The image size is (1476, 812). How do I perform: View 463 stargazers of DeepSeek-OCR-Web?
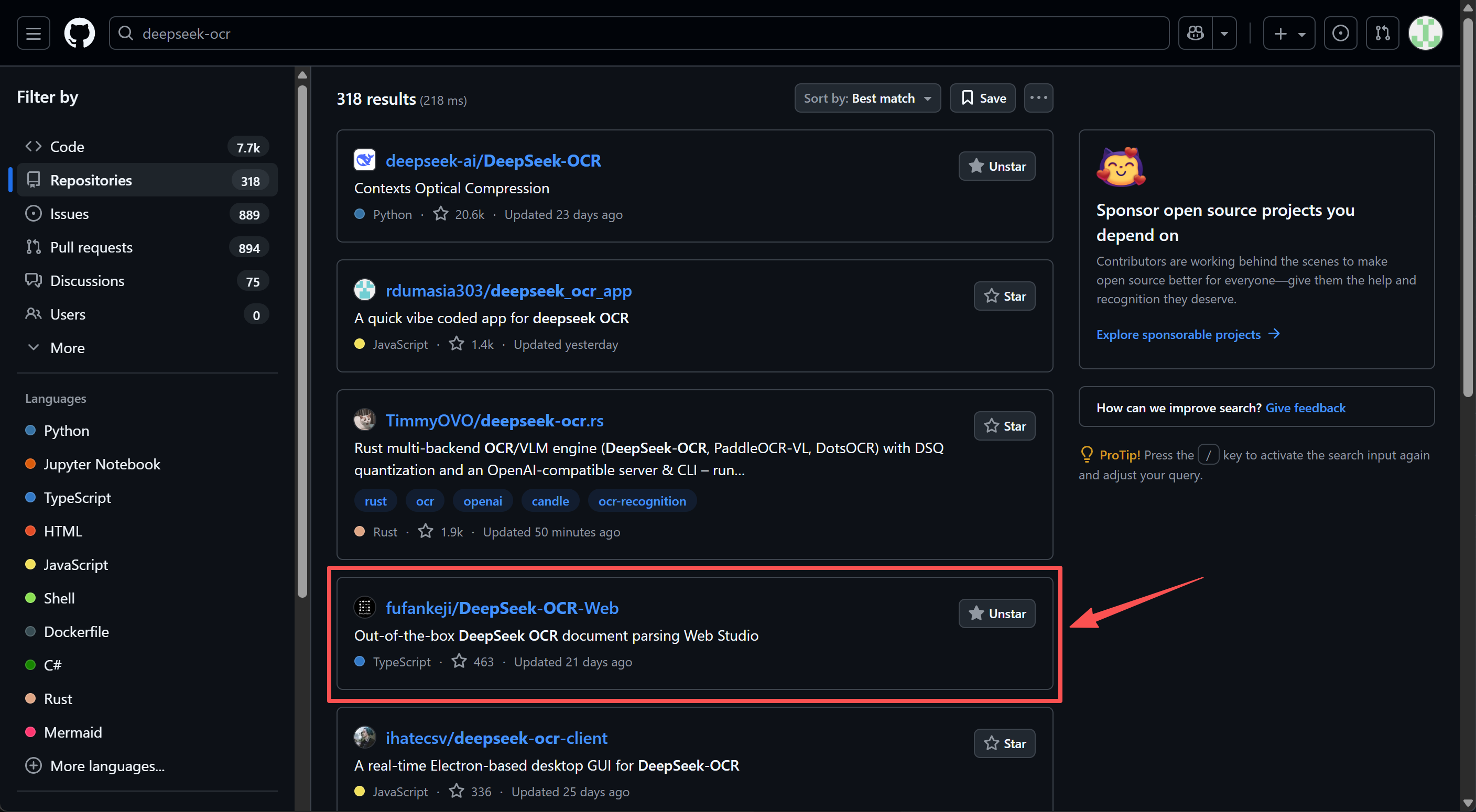point(473,662)
